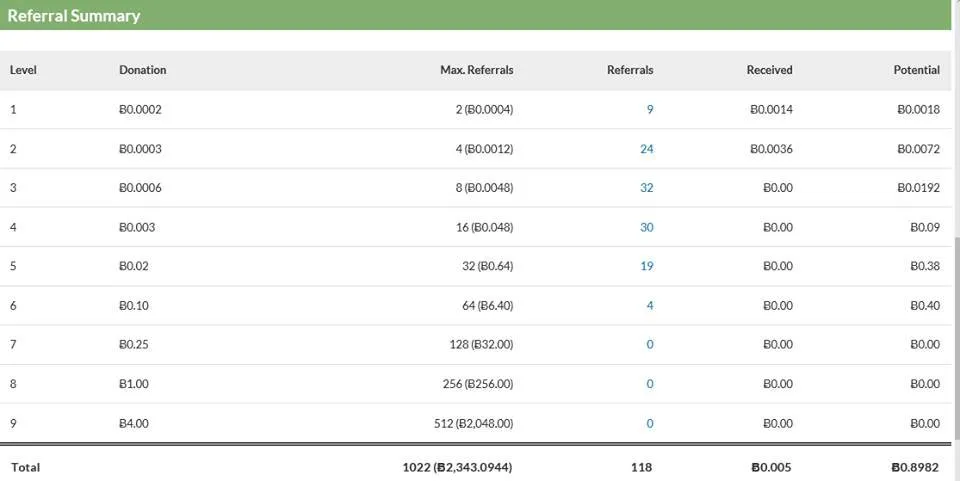Open the 0 referrals link for level 7
This screenshot has width=960, height=481.
point(650,345)
